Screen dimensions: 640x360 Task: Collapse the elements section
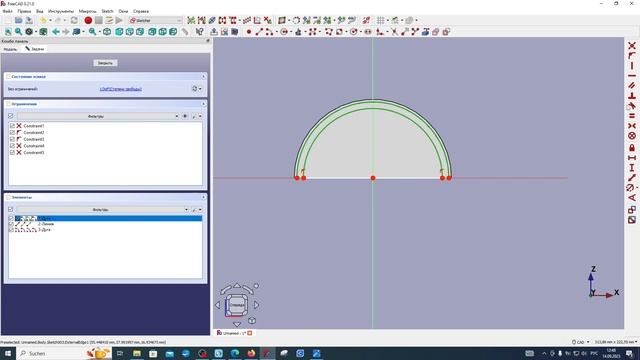(x=203, y=197)
